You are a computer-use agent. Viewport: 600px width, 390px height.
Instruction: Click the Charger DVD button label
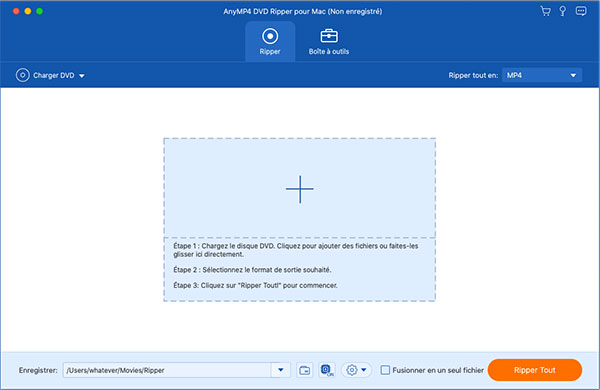(x=54, y=75)
